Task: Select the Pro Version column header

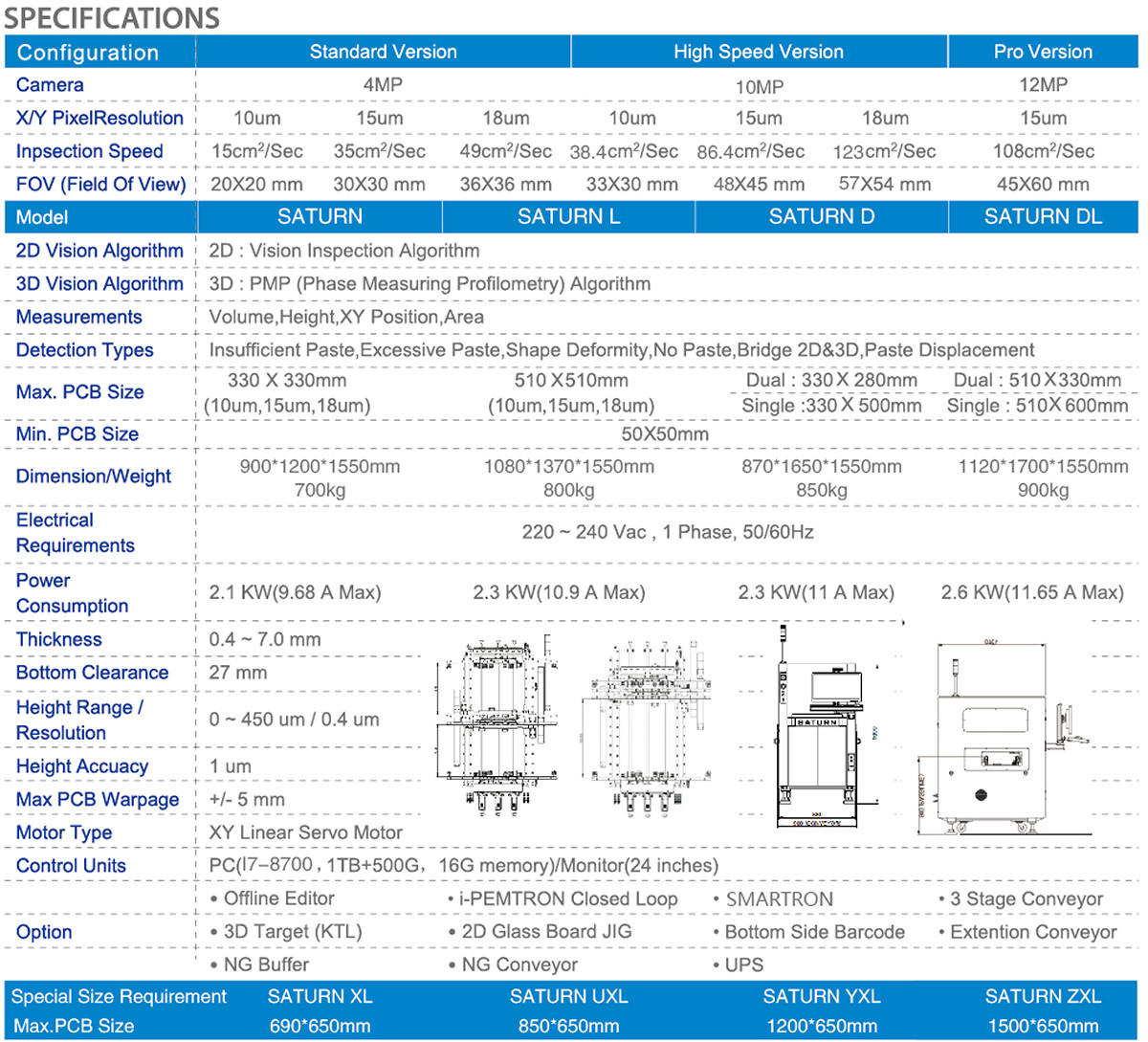Action: 1043,52
